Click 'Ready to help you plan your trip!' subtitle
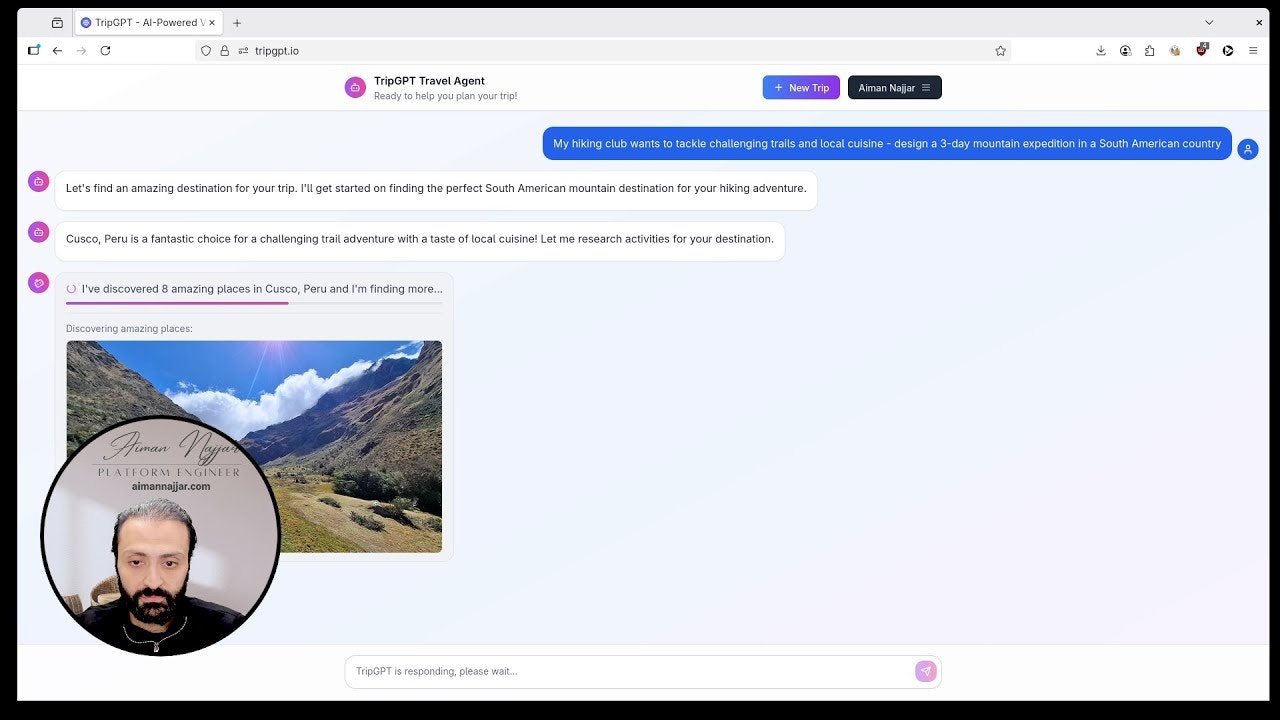Screen dimensions: 1280x720 pos(445,96)
